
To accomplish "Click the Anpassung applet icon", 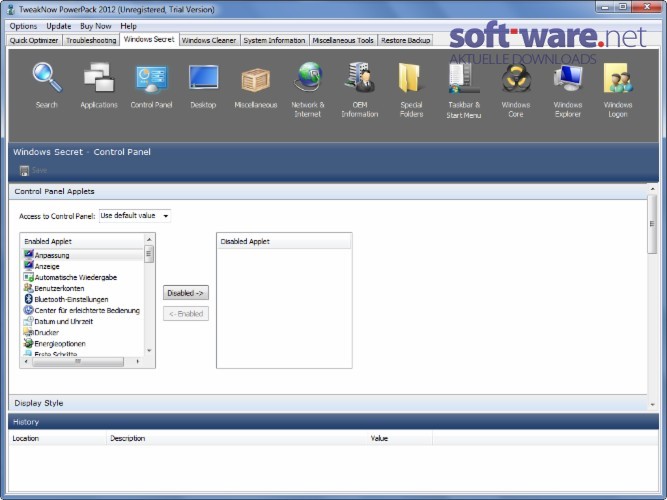I will click(x=29, y=254).
